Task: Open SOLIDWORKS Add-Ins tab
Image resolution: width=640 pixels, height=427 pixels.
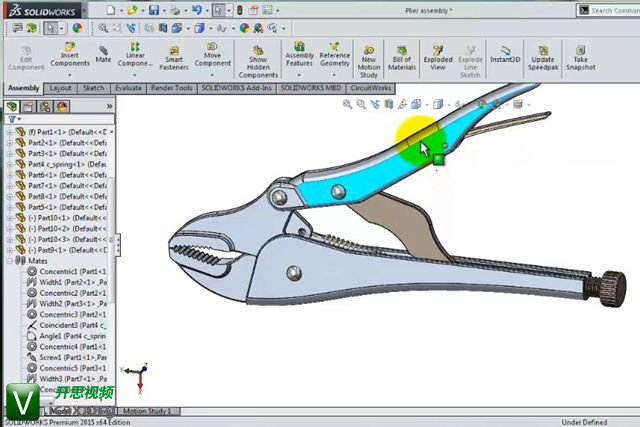Action: pos(236,88)
